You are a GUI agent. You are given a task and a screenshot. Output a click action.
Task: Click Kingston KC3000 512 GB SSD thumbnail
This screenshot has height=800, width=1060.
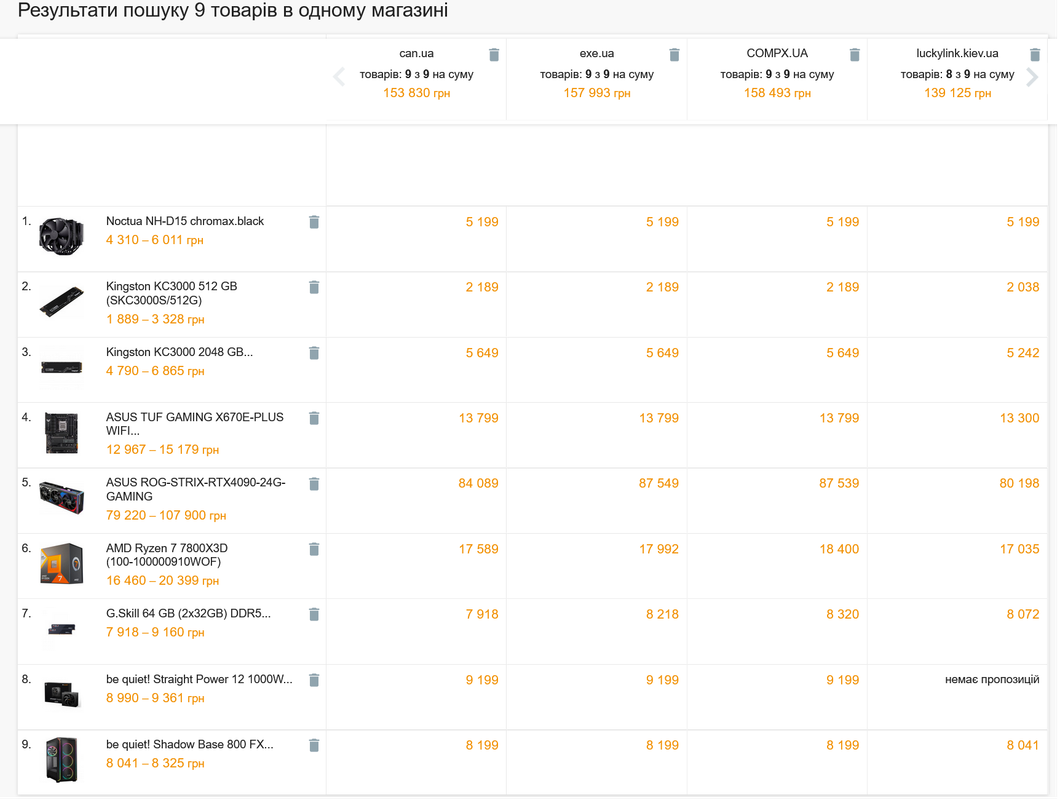click(62, 302)
